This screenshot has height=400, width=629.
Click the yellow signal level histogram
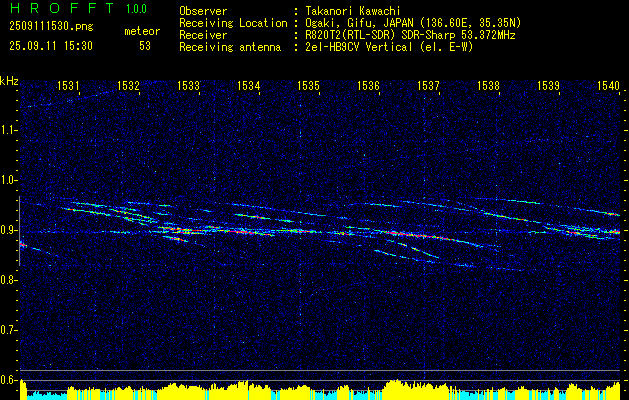click(321, 390)
